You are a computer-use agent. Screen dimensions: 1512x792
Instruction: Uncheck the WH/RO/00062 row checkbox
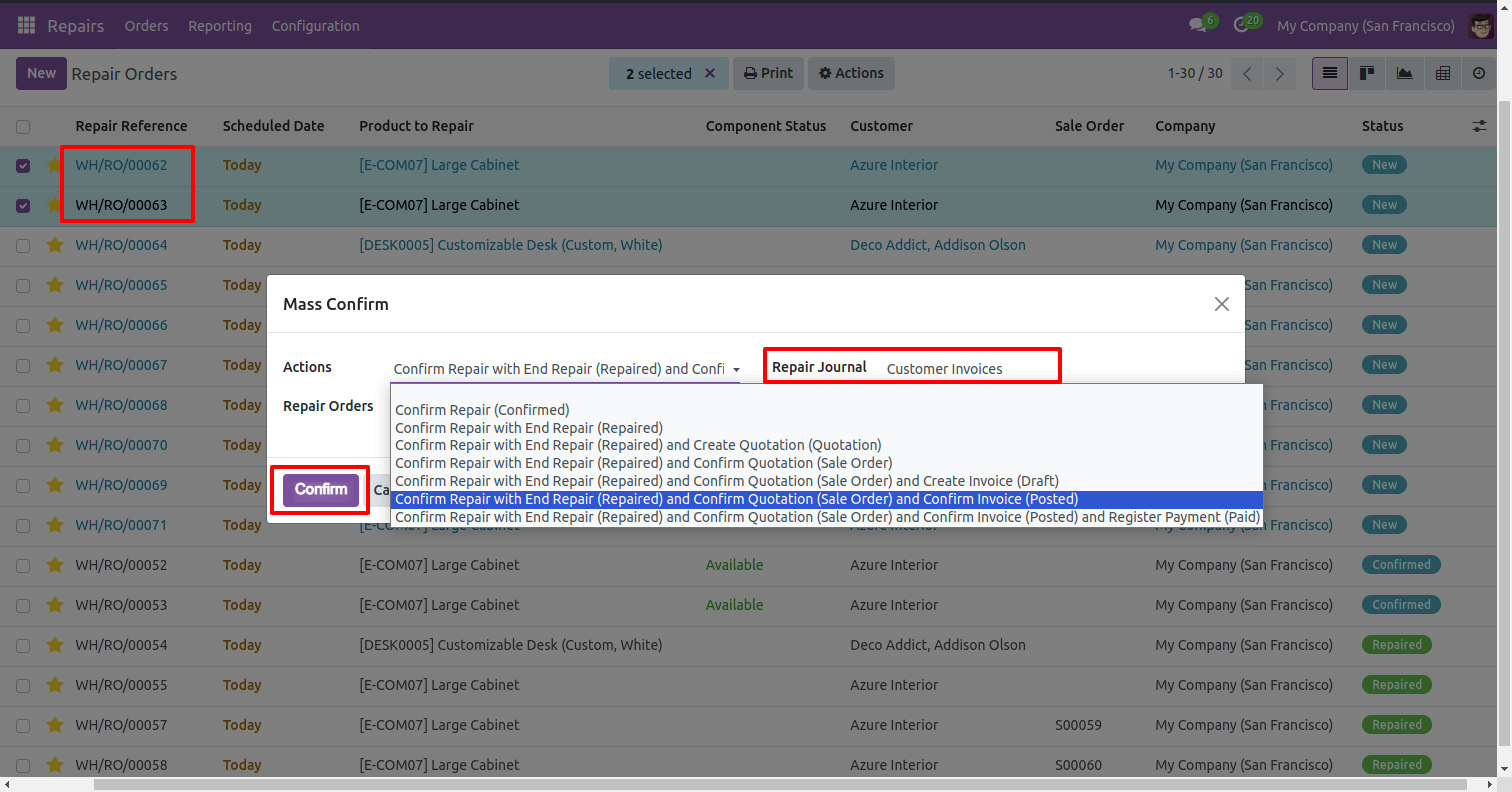(23, 166)
